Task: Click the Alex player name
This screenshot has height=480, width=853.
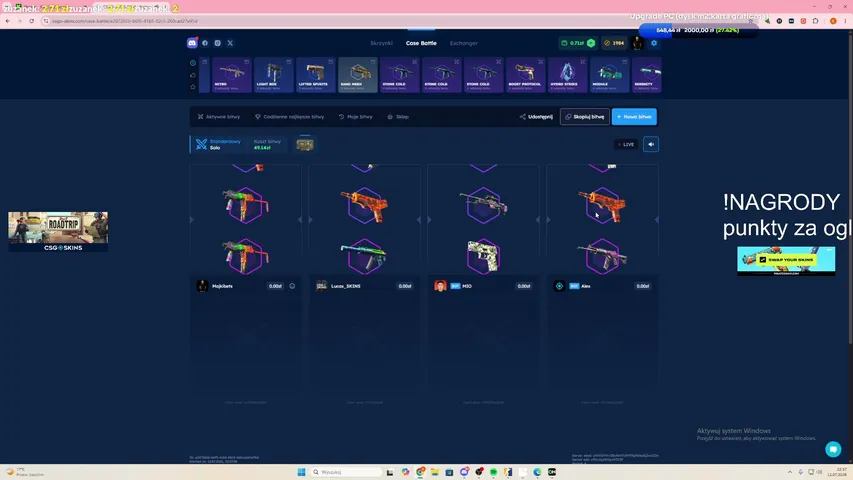Action: click(x=585, y=286)
